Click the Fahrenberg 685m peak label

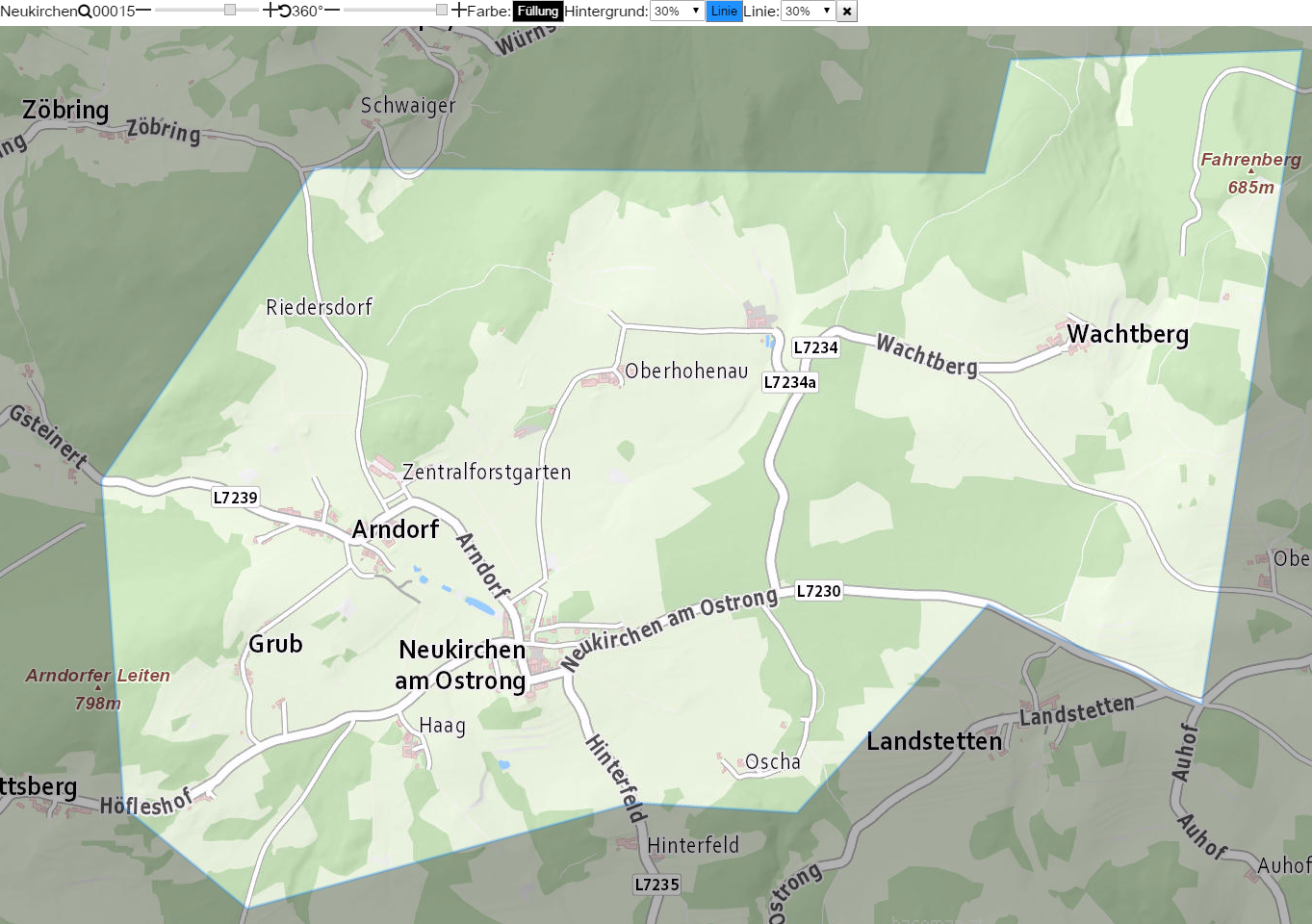pos(1250,173)
